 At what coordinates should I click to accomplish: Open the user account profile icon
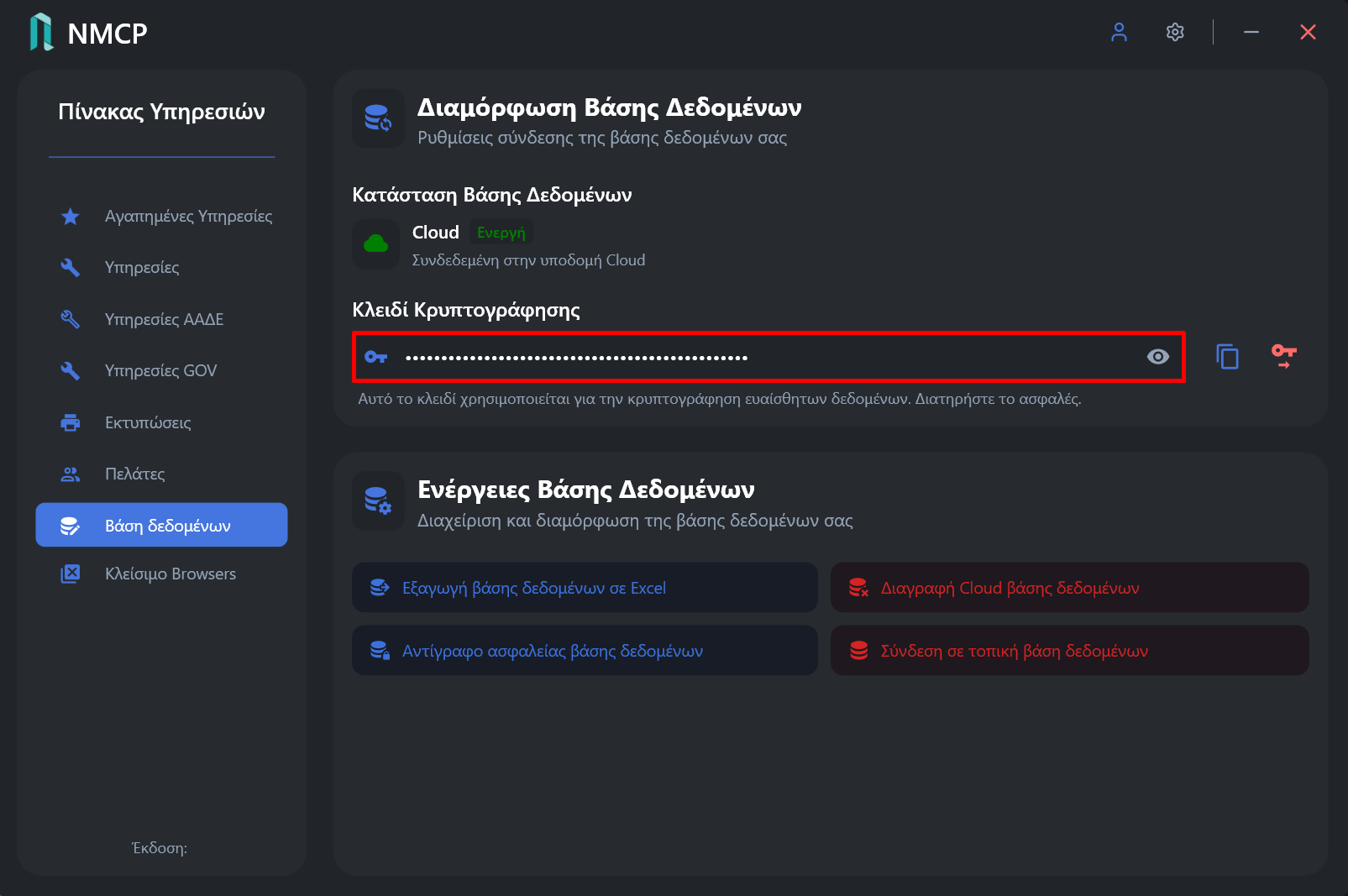(x=1119, y=32)
